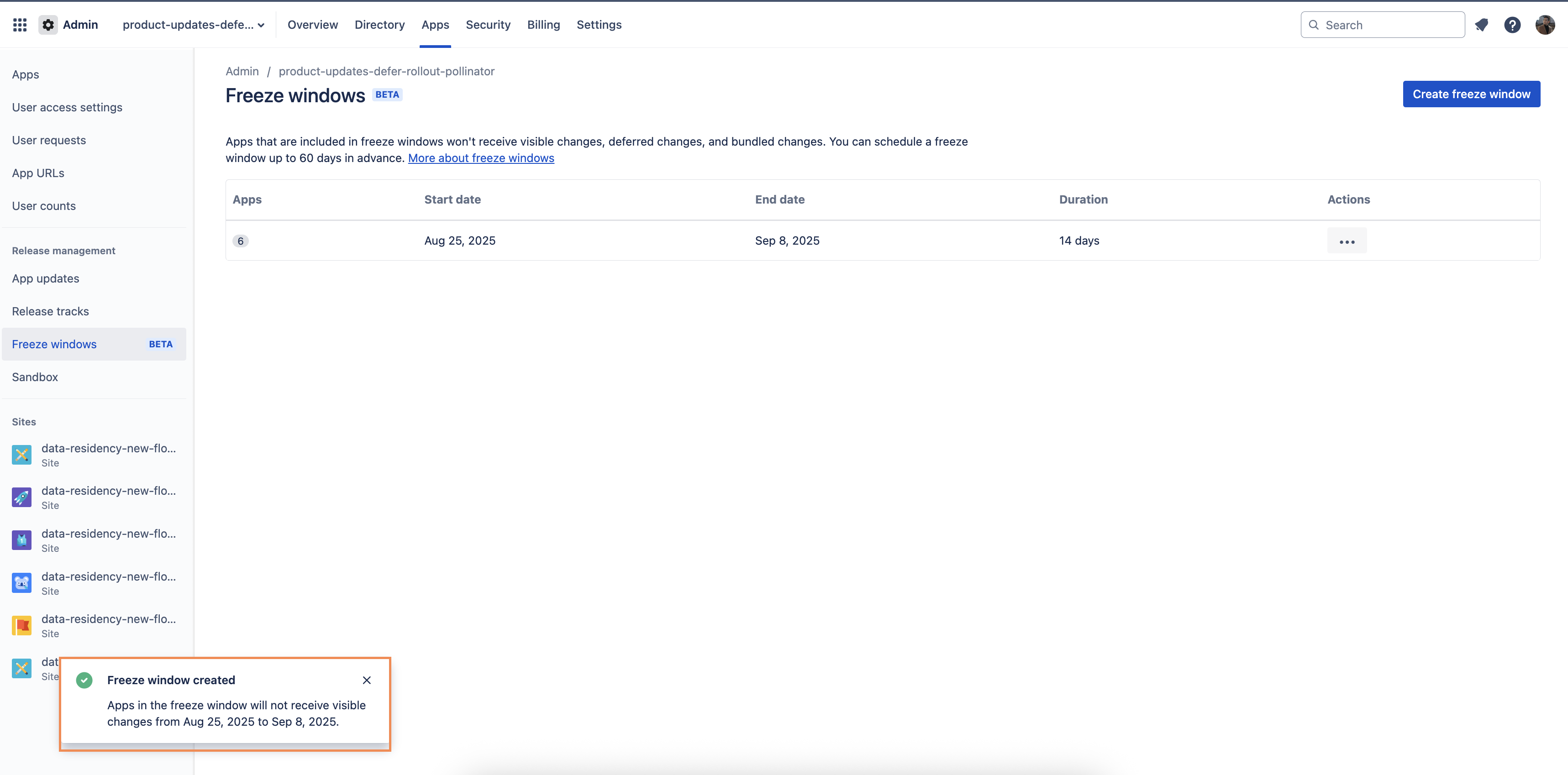Go to the Overview tab
Viewport: 1568px width, 775px height.
pos(313,25)
